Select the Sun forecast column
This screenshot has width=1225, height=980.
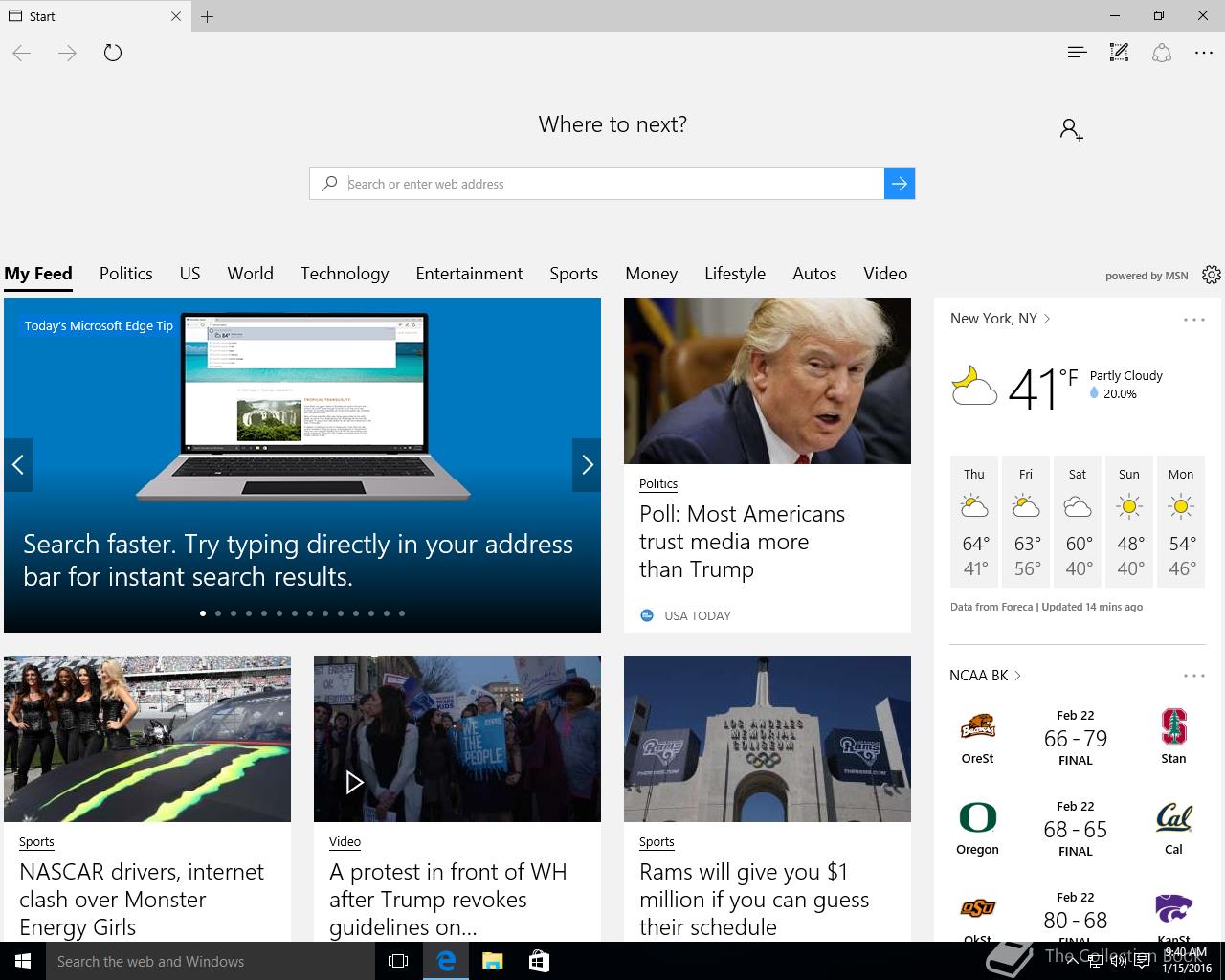point(1129,522)
